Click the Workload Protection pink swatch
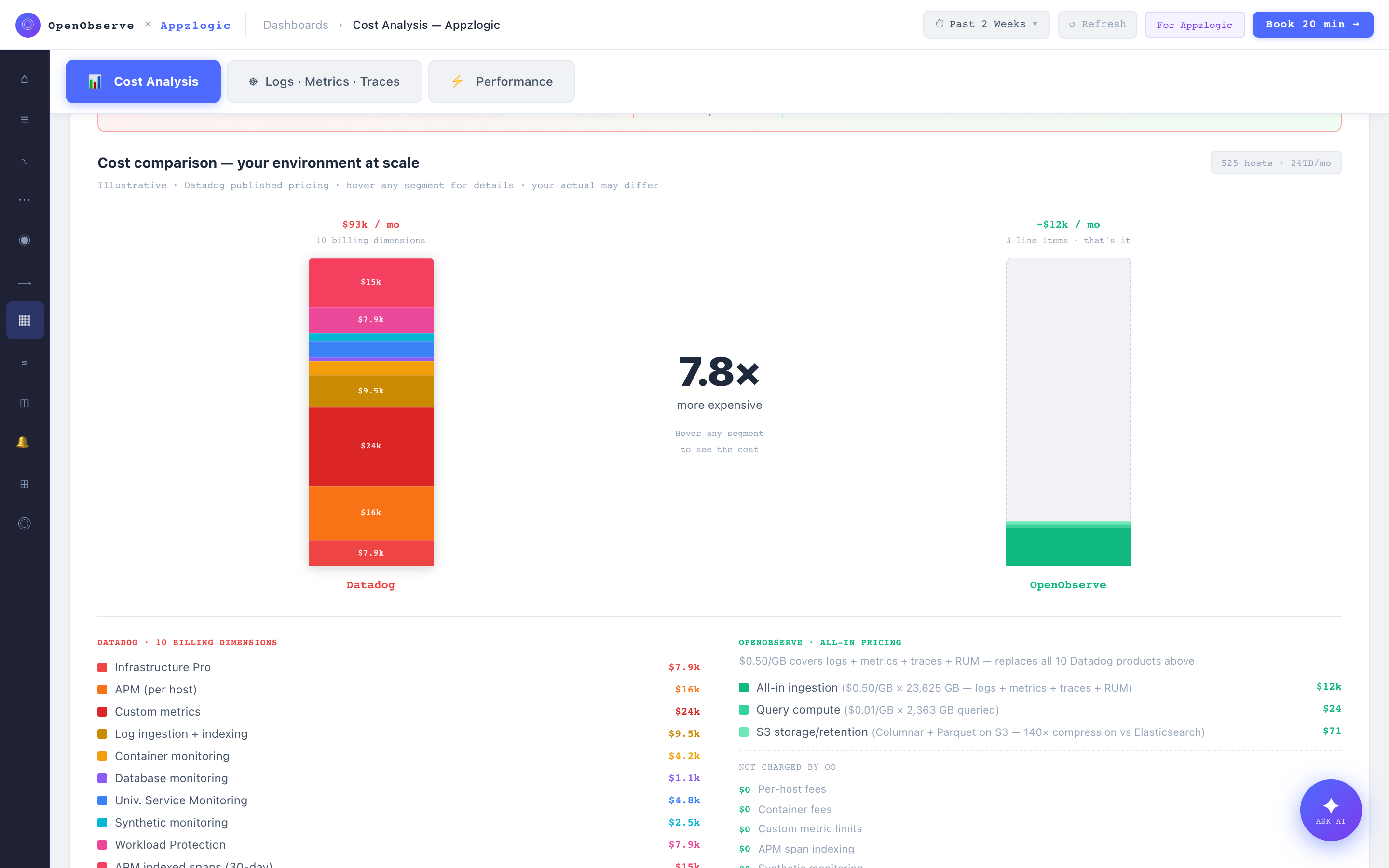 click(x=102, y=845)
